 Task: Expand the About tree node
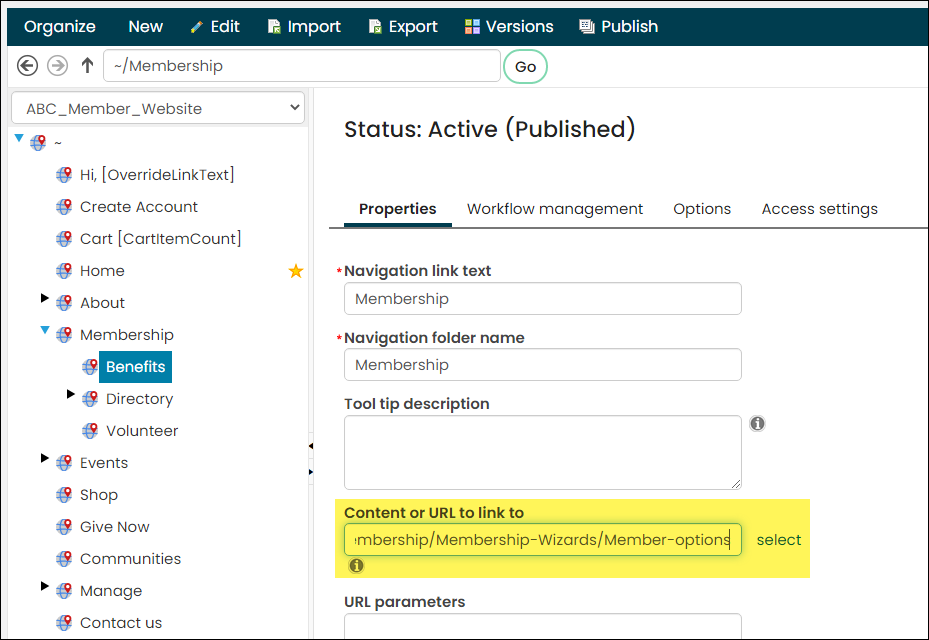[44, 297]
